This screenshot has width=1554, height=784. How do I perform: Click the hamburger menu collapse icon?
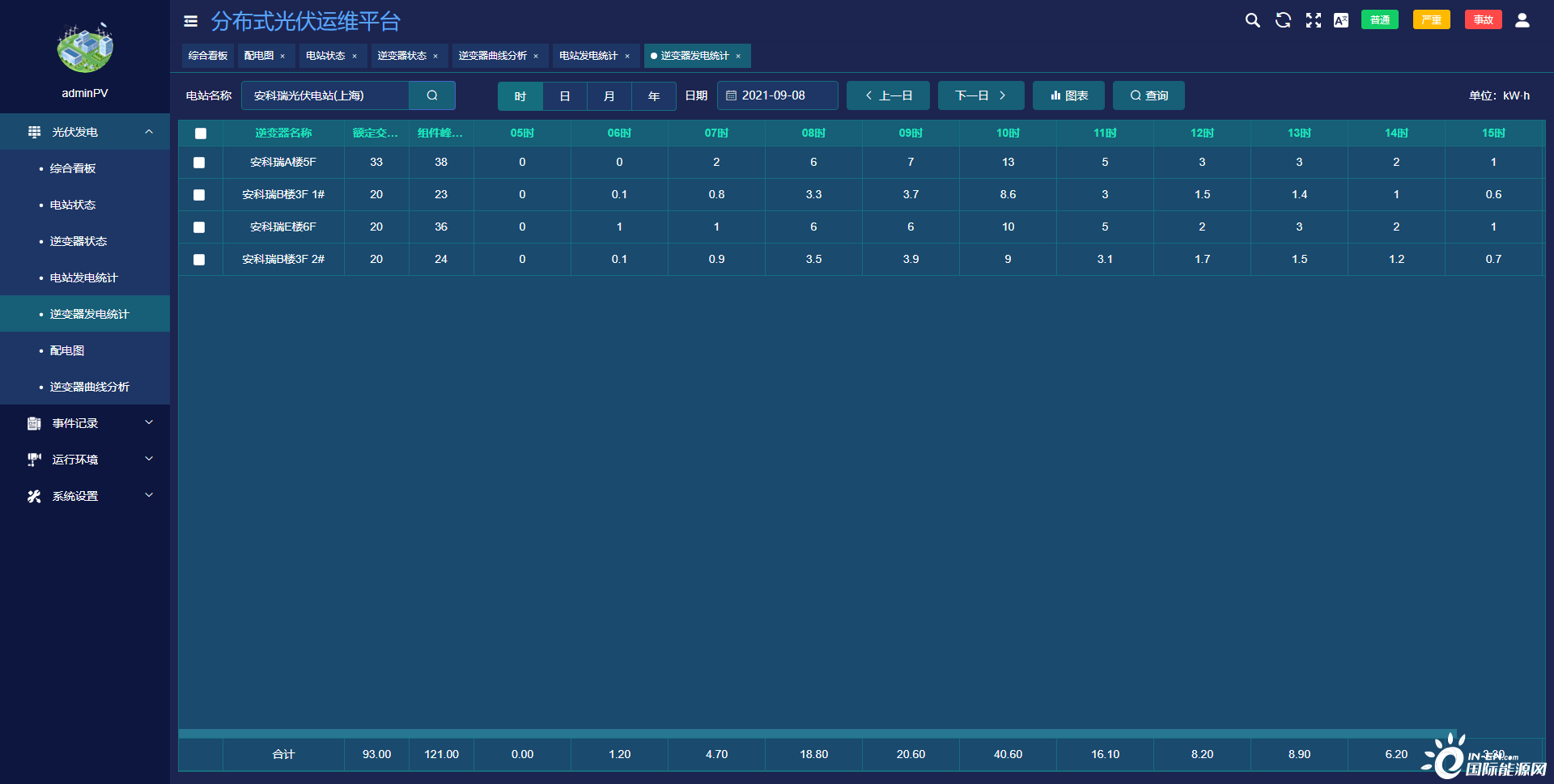point(191,21)
